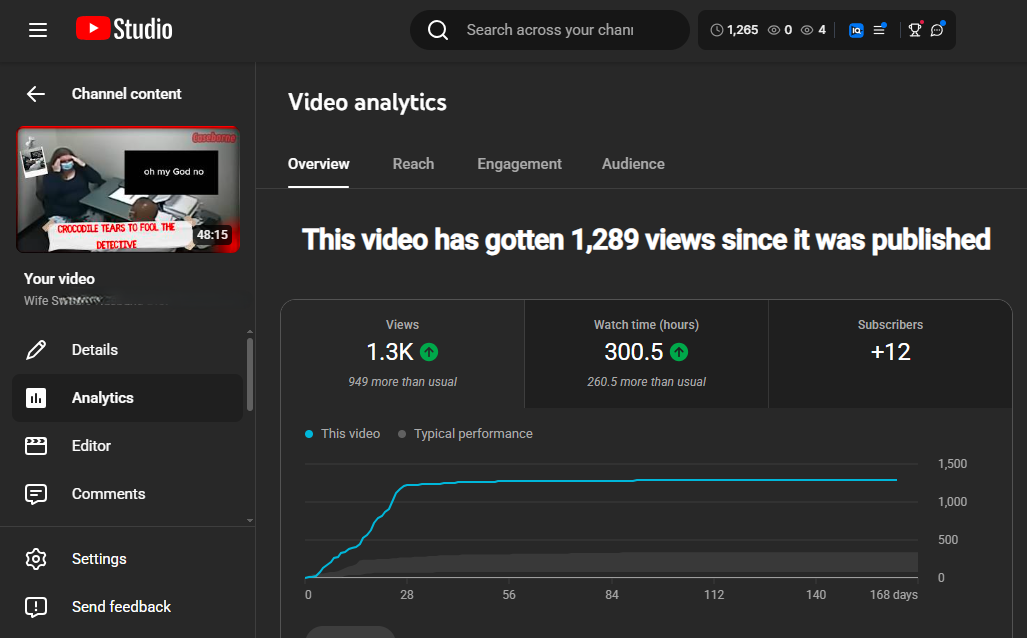
Task: Click the list menu icon with blue dot
Action: tap(879, 30)
